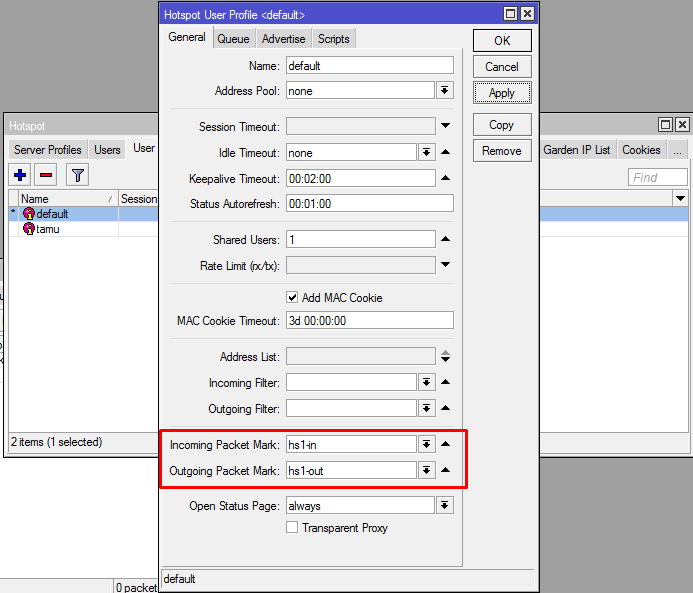
Task: Open the Outgoing Packet Mark dropdown
Action: tap(426, 470)
